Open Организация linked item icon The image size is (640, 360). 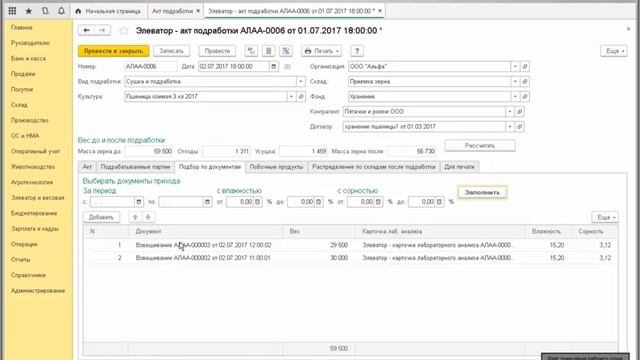click(525, 66)
